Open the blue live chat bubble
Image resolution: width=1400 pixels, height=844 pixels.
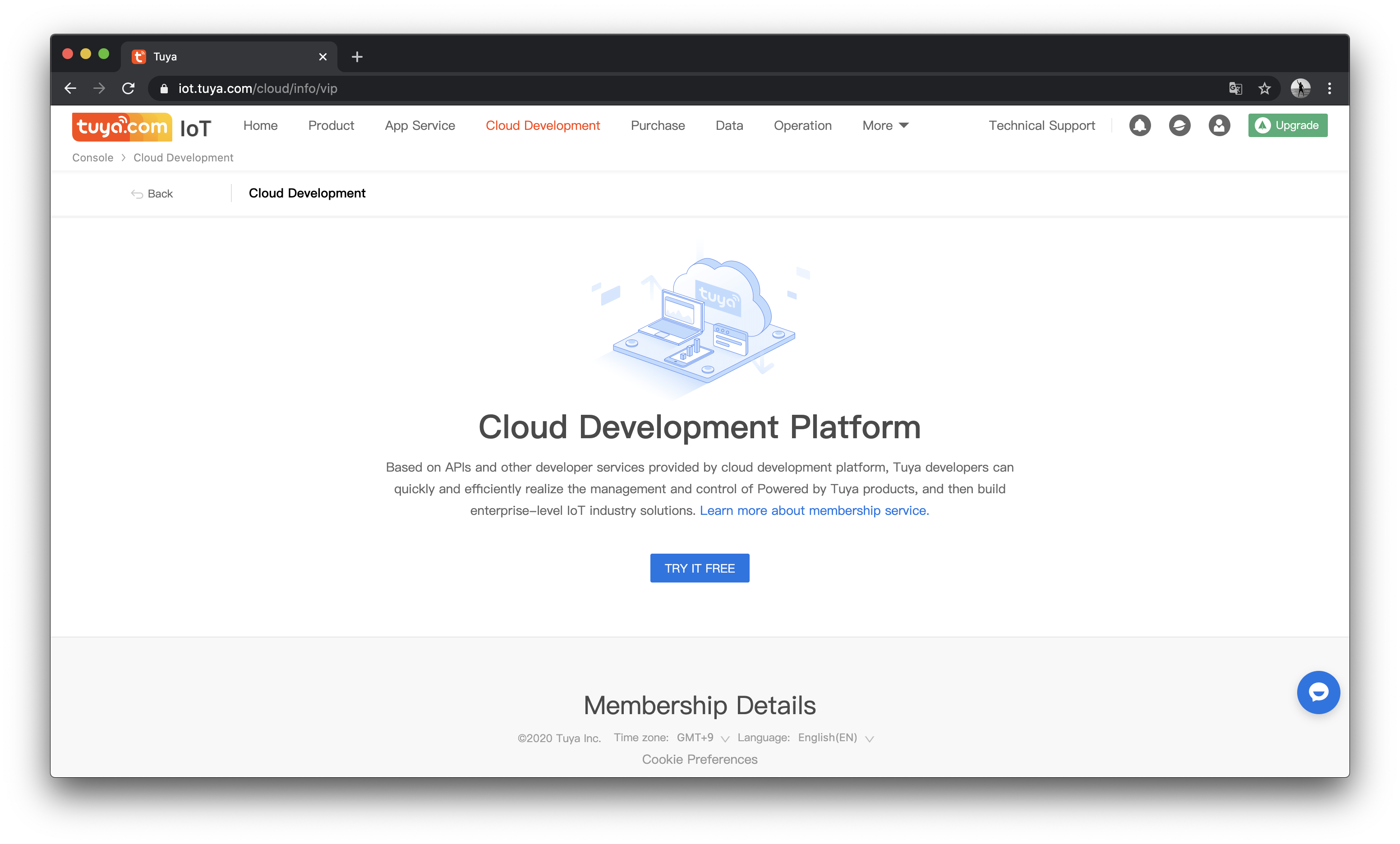click(1318, 693)
